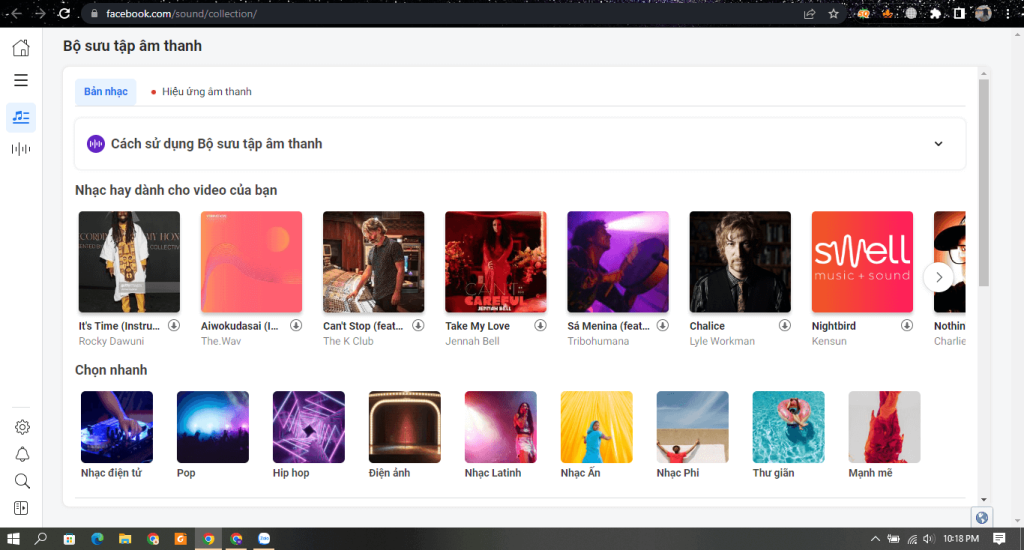Open the hamburger menu in left sidebar

pyautogui.click(x=21, y=80)
